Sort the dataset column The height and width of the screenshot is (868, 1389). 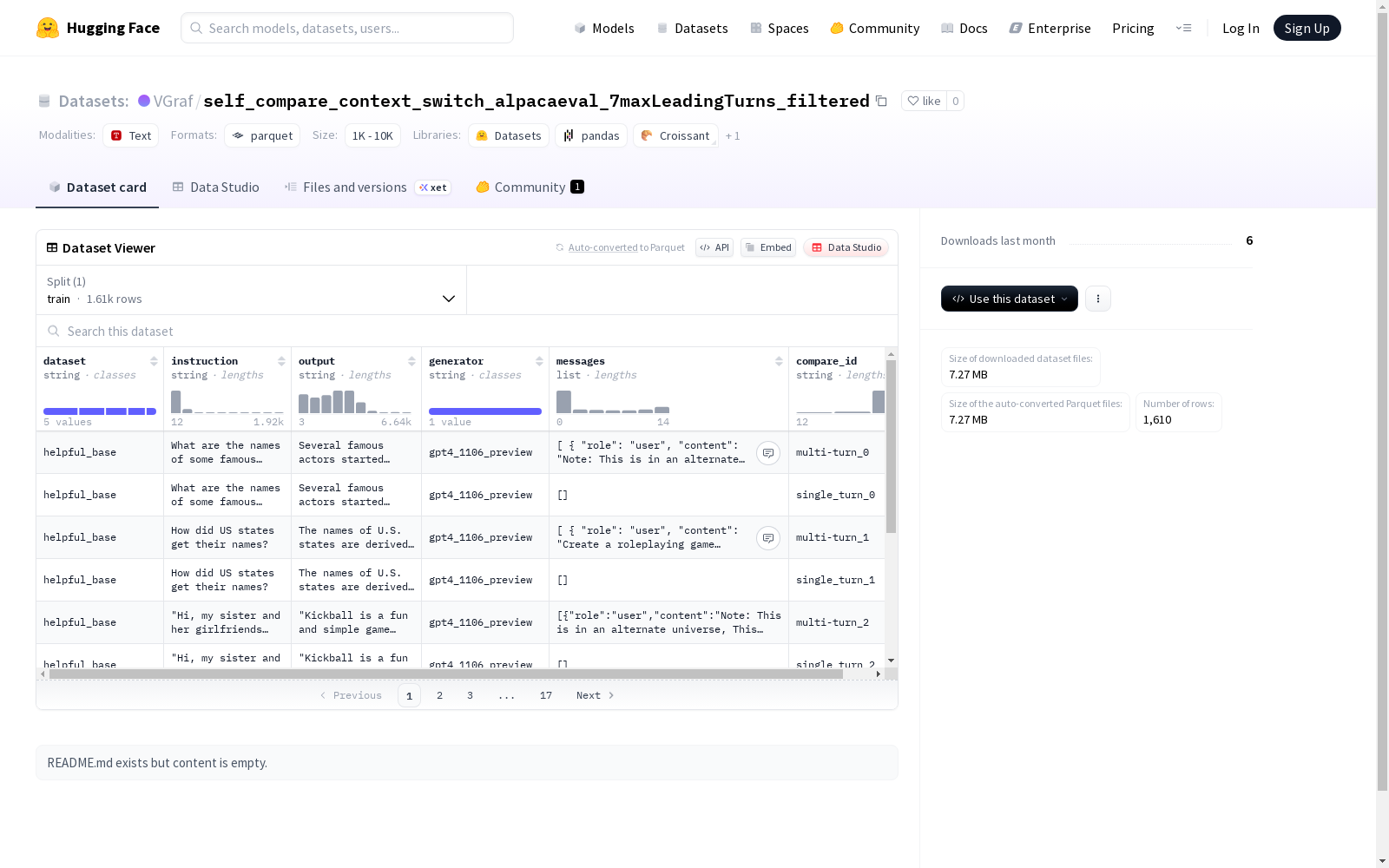coord(154,361)
